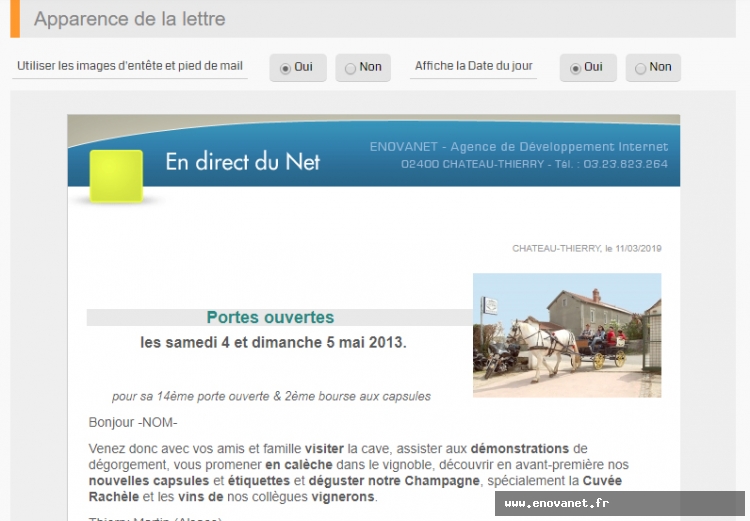This screenshot has width=750, height=521.
Task: Click the '02400 CHATEAU-THIERRY' address line
Action: click(x=534, y=164)
